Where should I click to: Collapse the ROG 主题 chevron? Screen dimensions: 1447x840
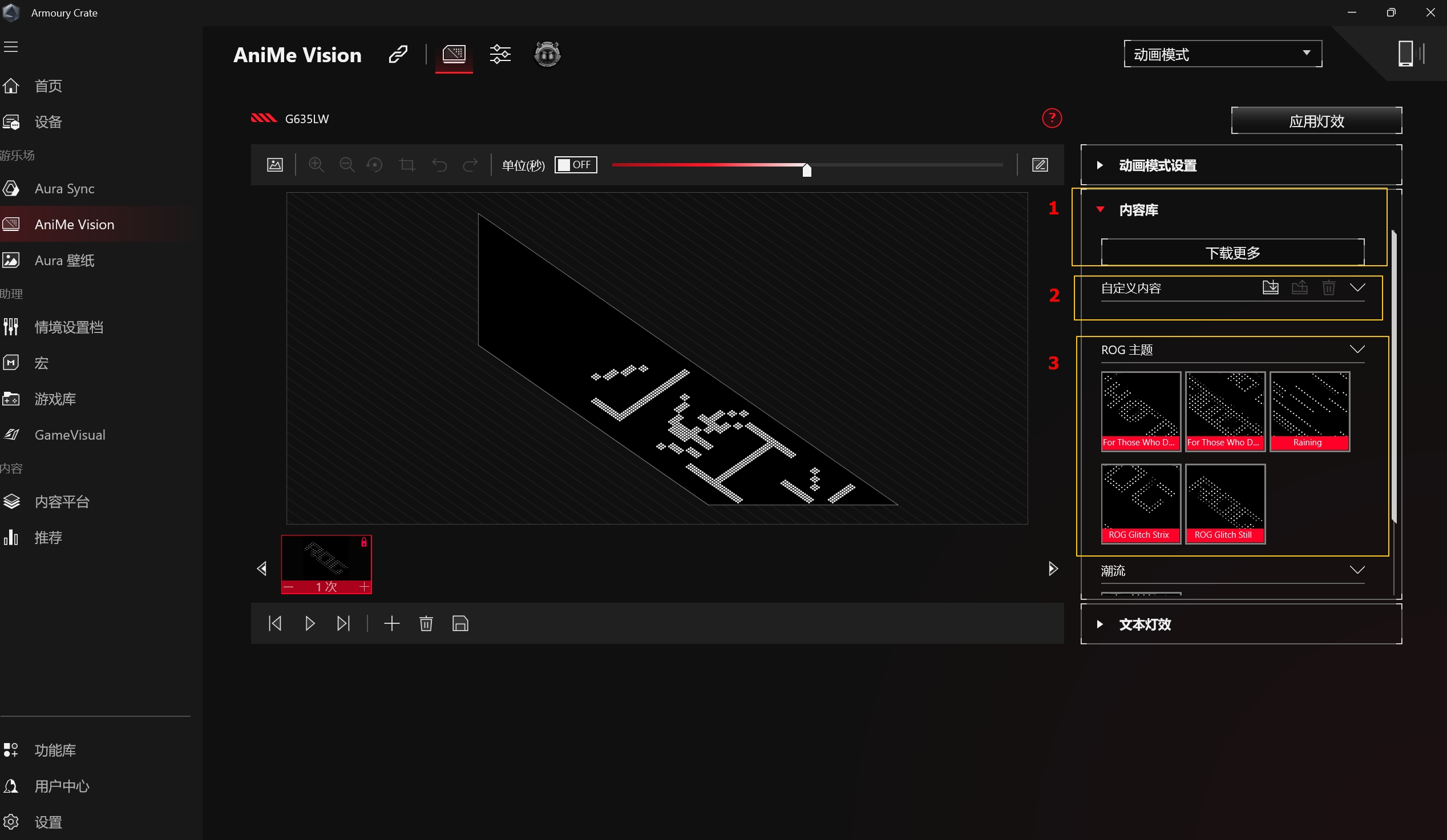click(1357, 349)
